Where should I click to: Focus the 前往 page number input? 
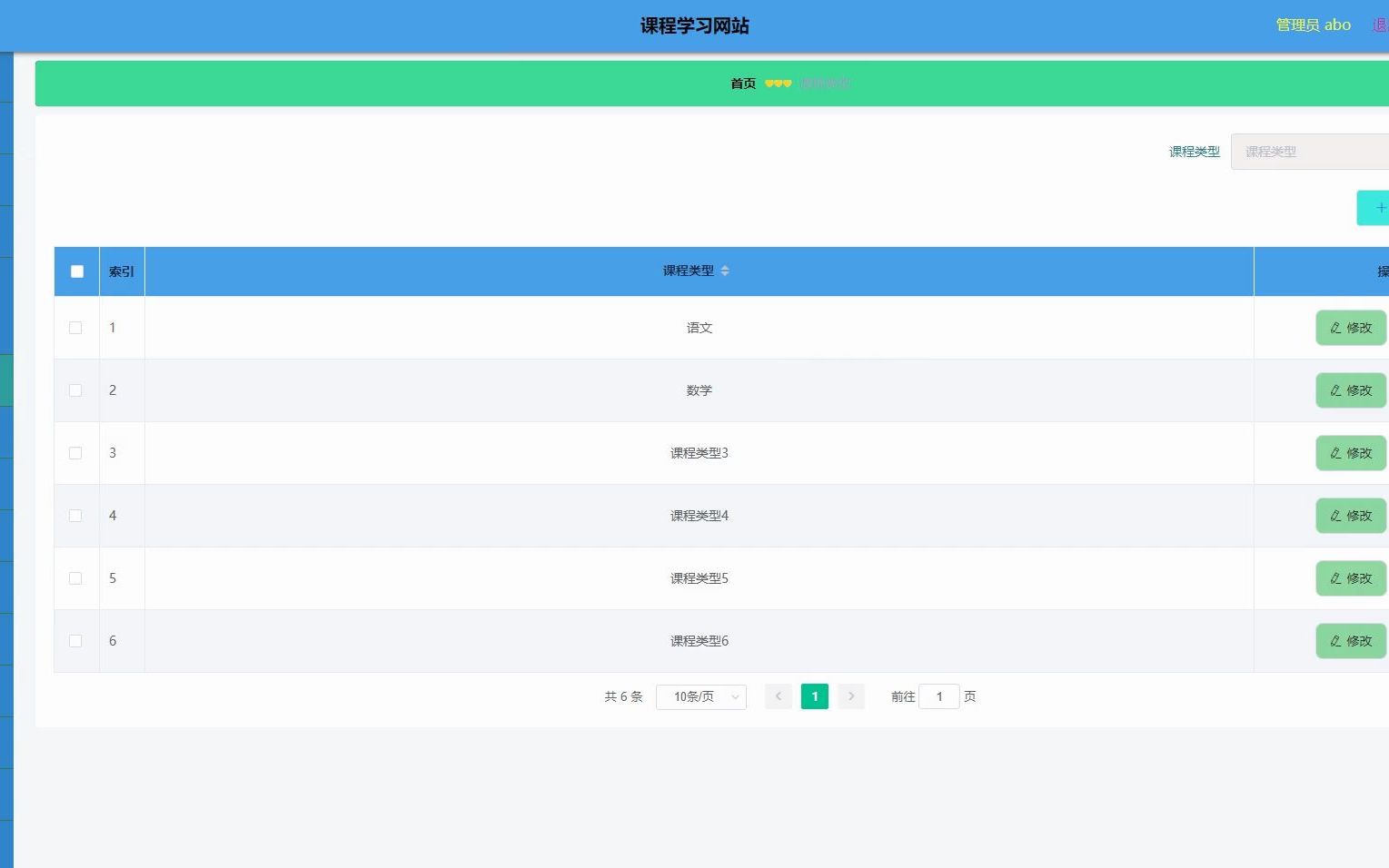click(939, 696)
